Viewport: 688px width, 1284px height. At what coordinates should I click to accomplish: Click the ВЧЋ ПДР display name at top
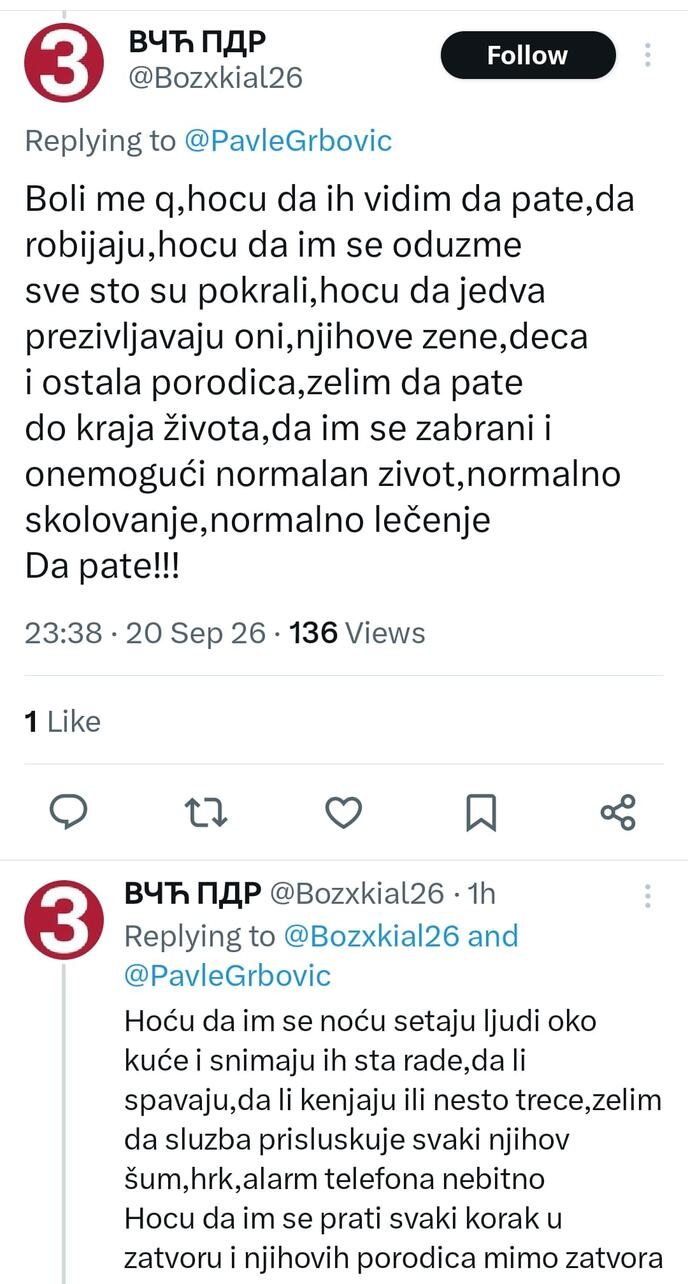click(x=197, y=41)
